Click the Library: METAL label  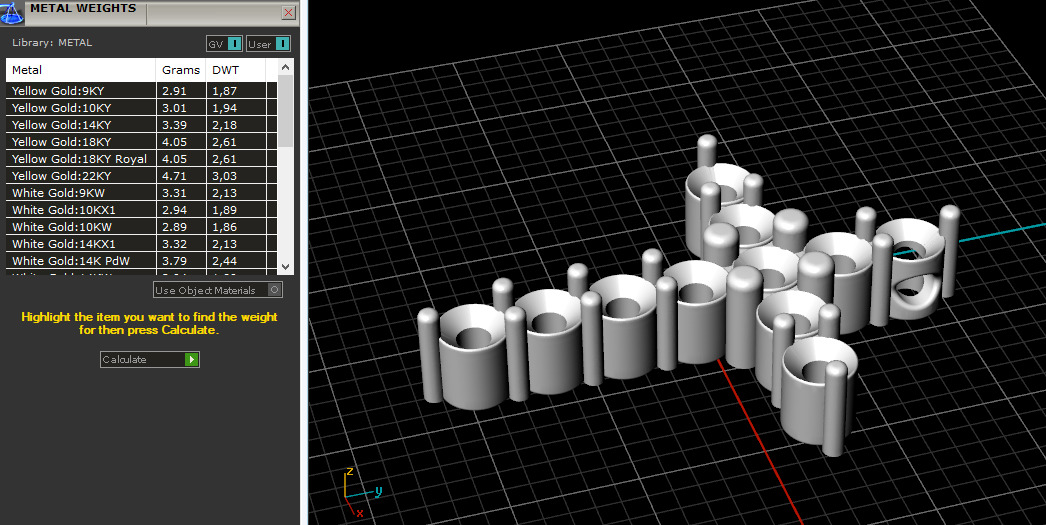pos(52,43)
